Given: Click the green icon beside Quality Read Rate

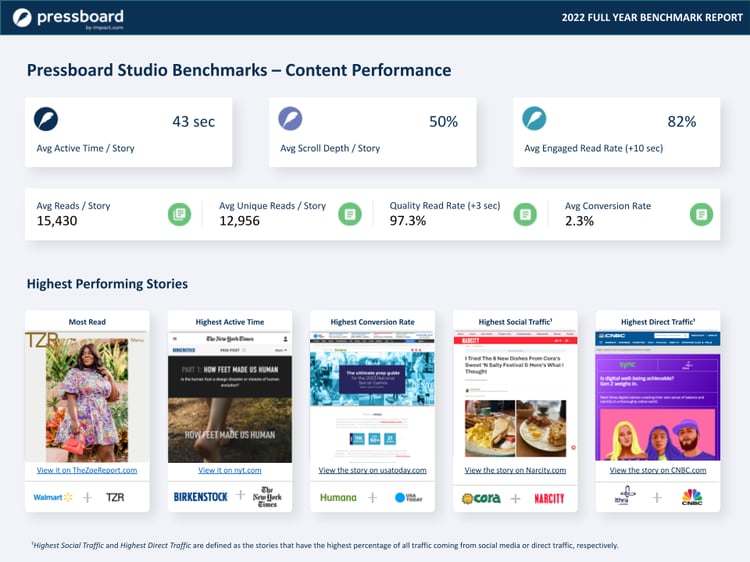Looking at the screenshot, I should coord(525,214).
